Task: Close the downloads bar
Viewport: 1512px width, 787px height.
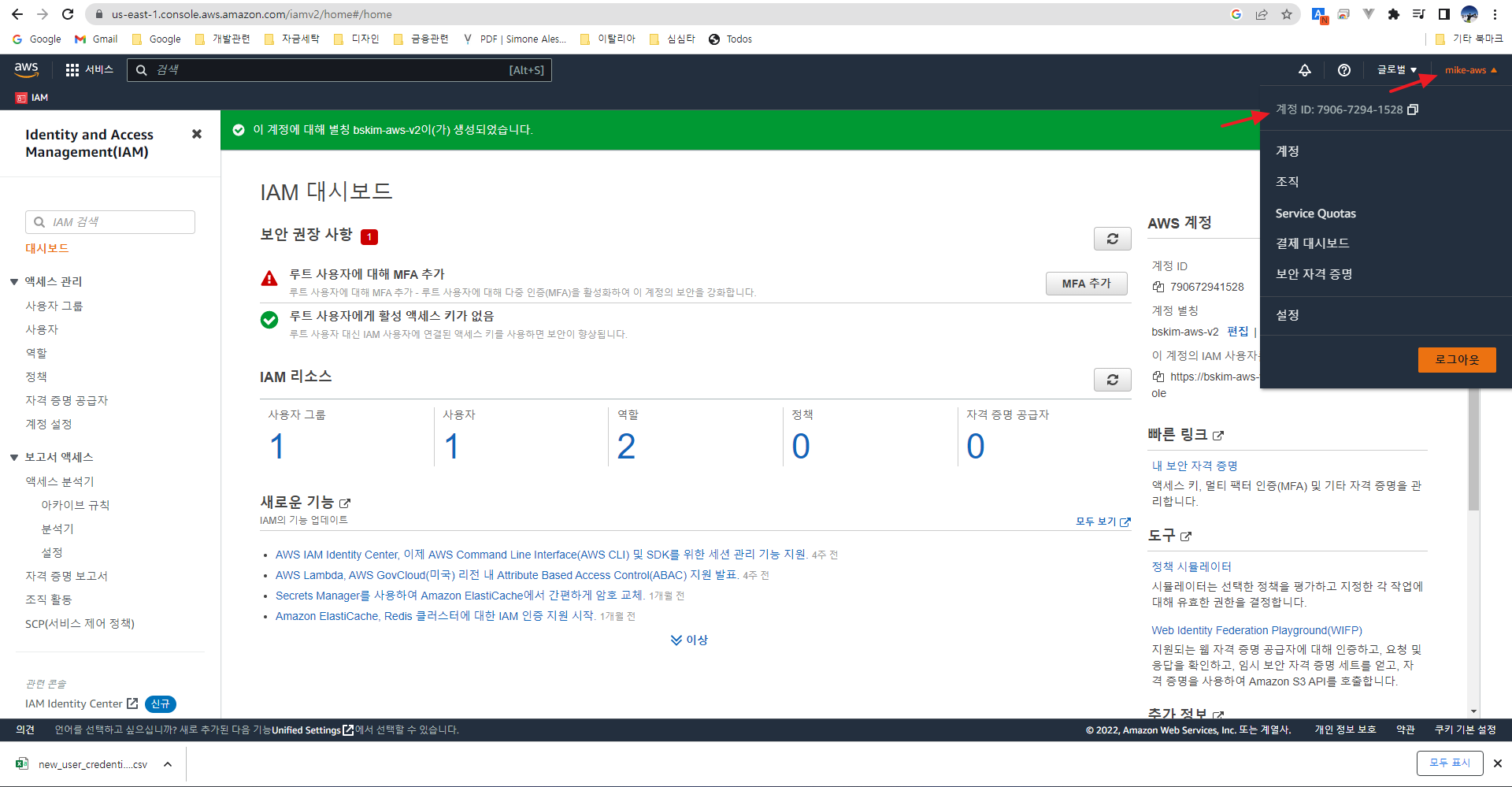Action: click(x=1498, y=763)
